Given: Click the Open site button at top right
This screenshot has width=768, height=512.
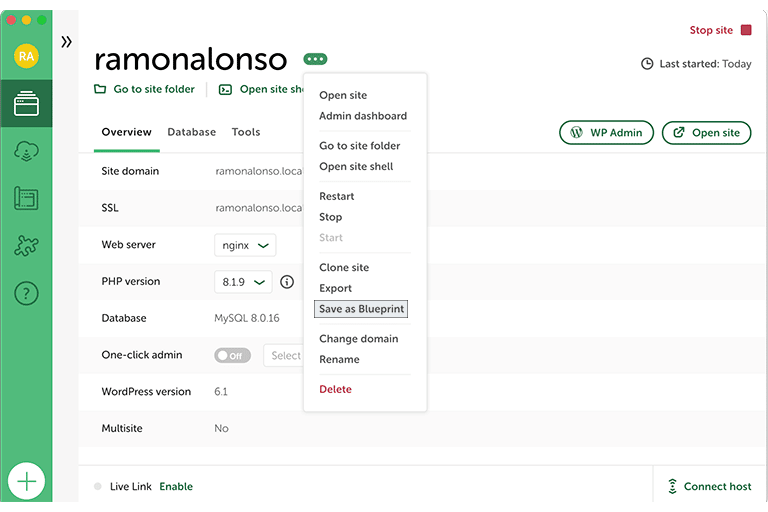Looking at the screenshot, I should pos(706,133).
